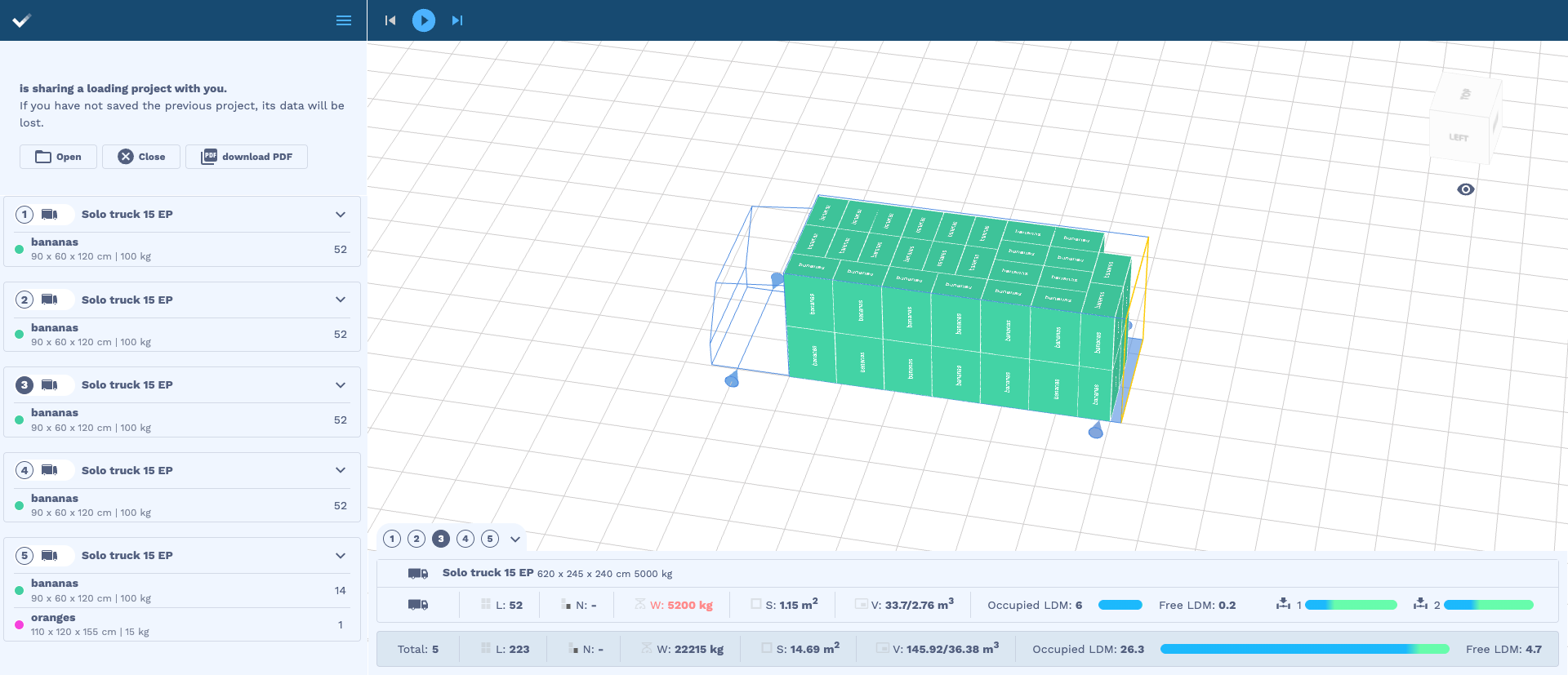
Task: Expand truck 2 Solo truck 15 EP
Action: [341, 300]
